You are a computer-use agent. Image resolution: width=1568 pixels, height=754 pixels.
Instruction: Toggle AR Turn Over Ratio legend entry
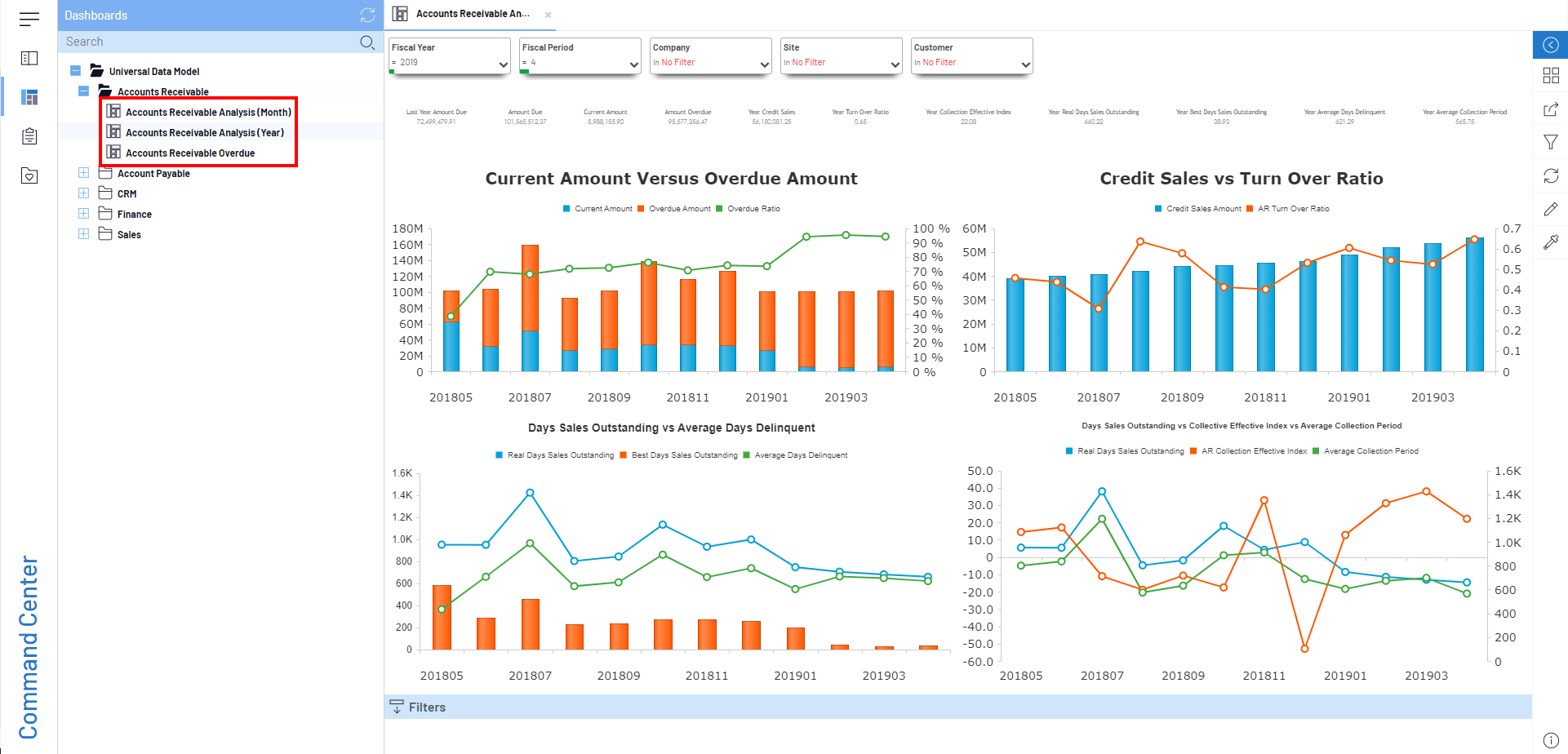(1293, 209)
